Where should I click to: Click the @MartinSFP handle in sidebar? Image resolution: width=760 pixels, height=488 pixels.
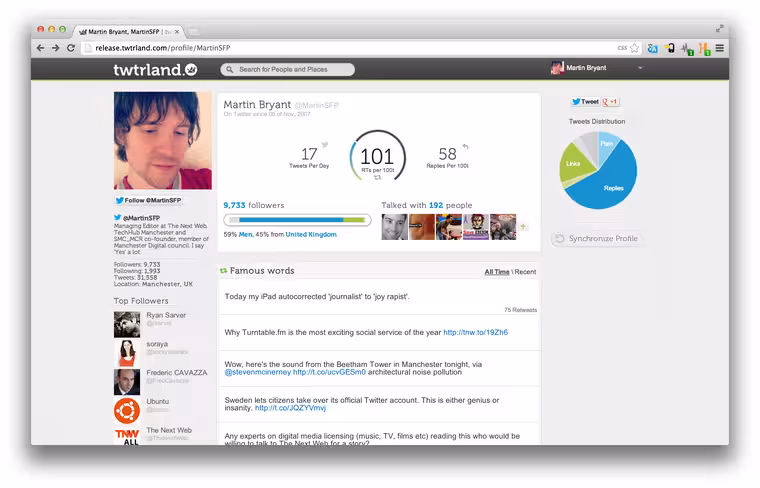(141, 218)
